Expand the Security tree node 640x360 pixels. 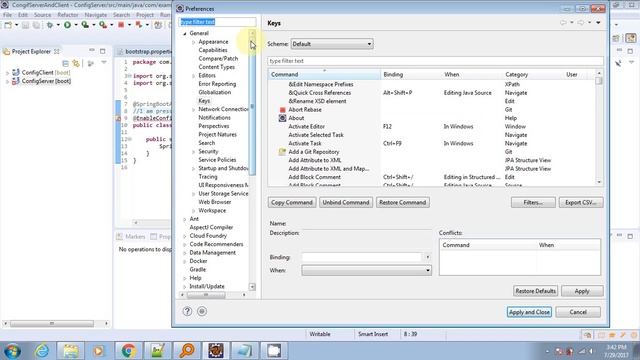point(193,152)
